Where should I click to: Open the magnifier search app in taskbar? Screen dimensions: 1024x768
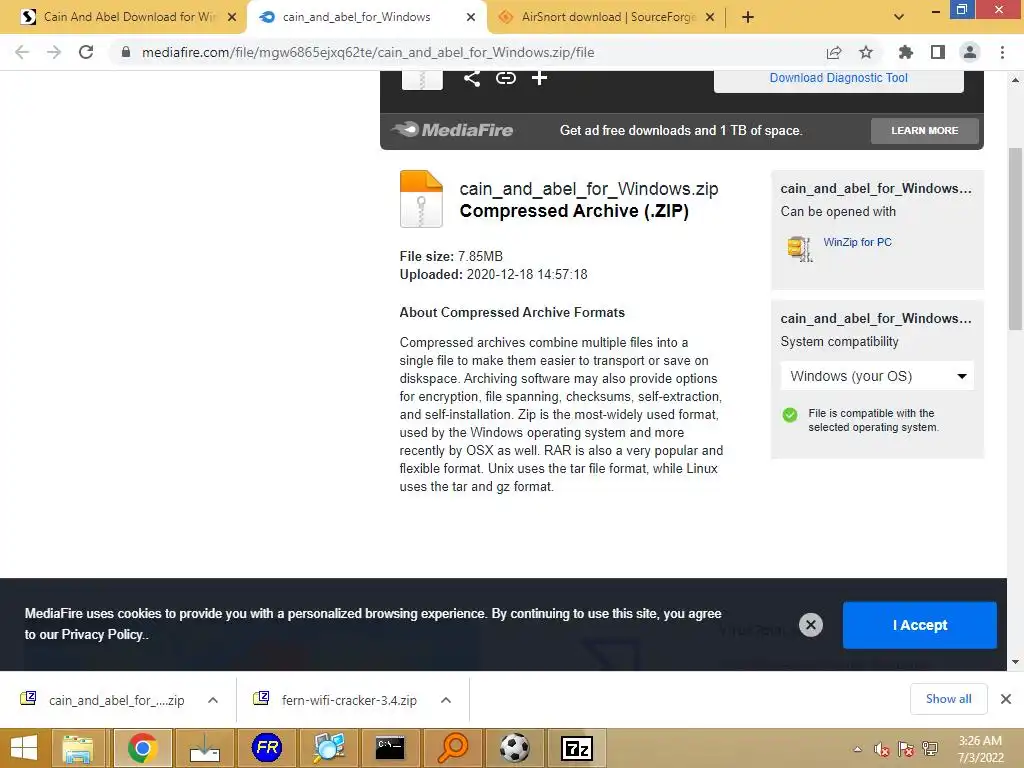[x=453, y=748]
